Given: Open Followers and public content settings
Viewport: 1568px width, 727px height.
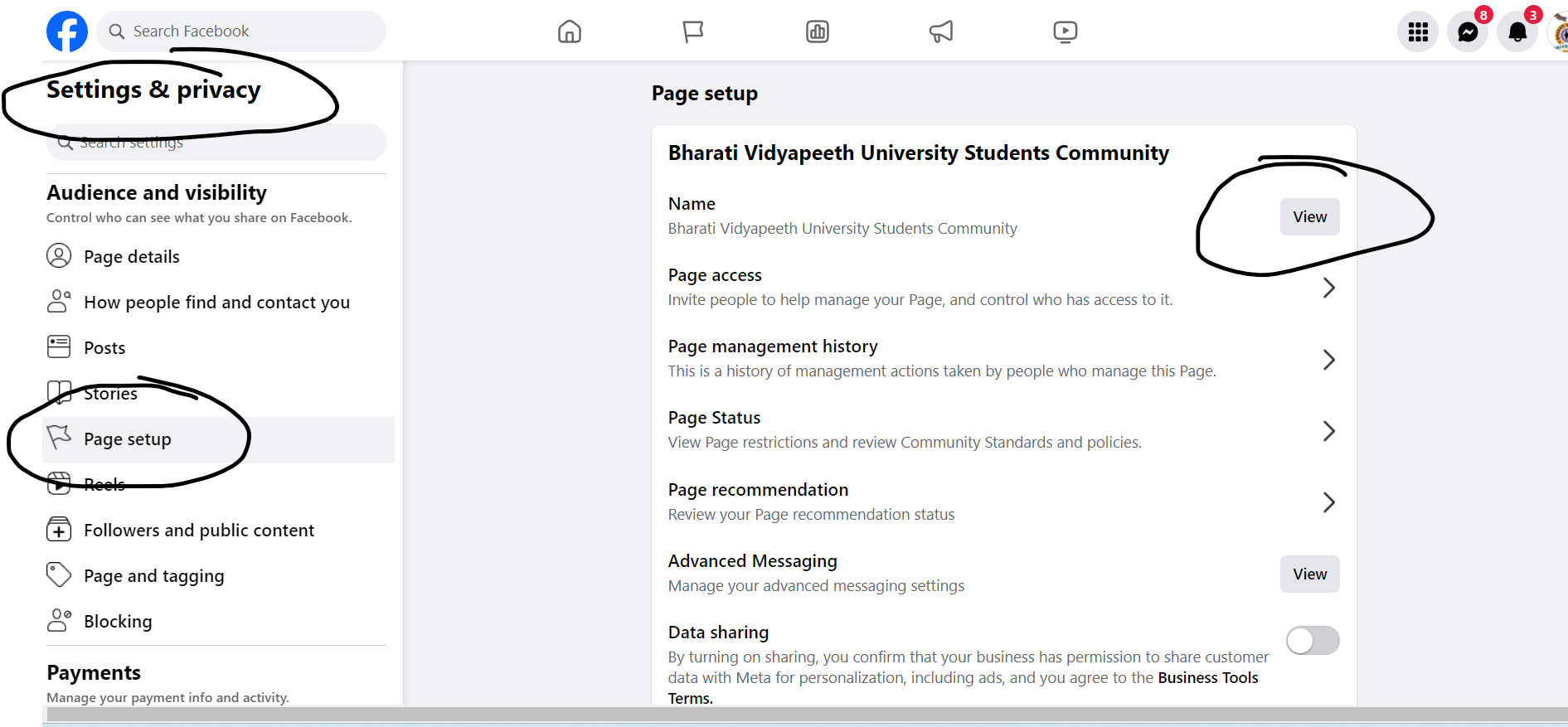Looking at the screenshot, I should click(199, 531).
